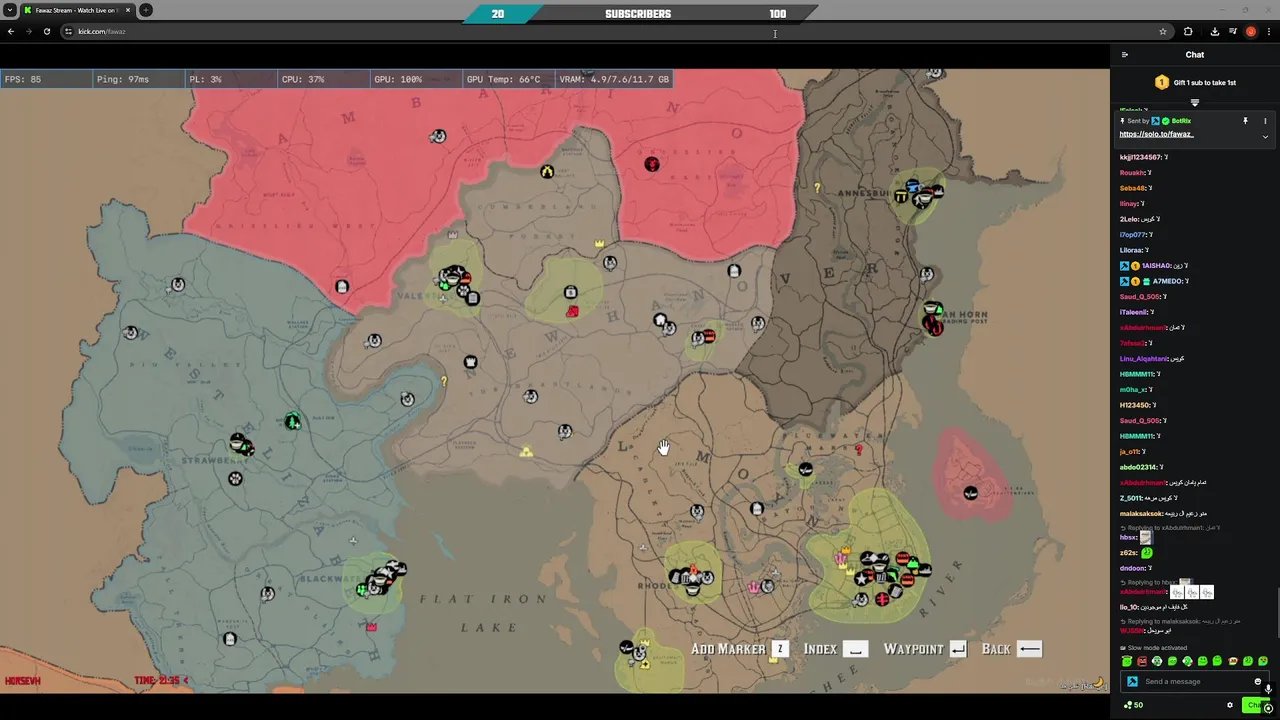Open the tab search dropdown
Screen dimensions: 1280x720
10,10
